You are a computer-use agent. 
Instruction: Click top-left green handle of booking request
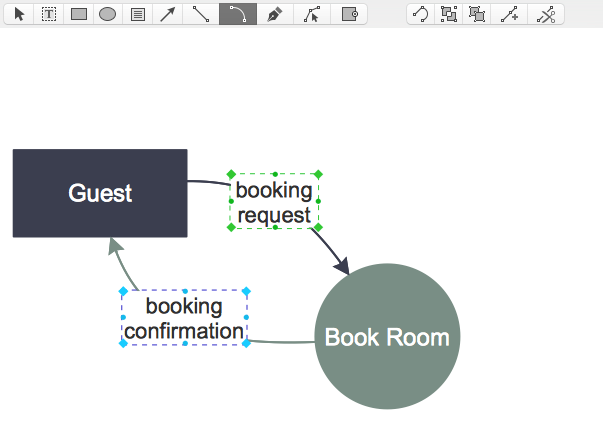coord(231,174)
